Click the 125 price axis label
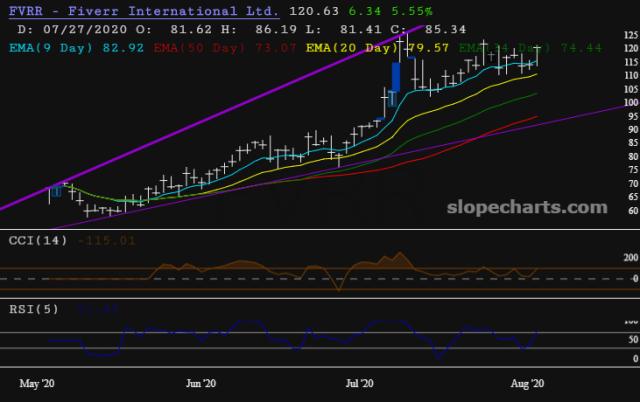The height and width of the screenshot is (402, 640). (x=628, y=35)
